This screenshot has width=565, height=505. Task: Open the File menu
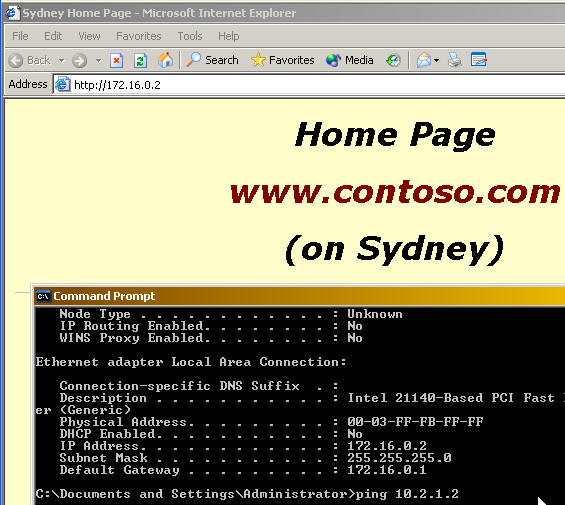[20, 36]
